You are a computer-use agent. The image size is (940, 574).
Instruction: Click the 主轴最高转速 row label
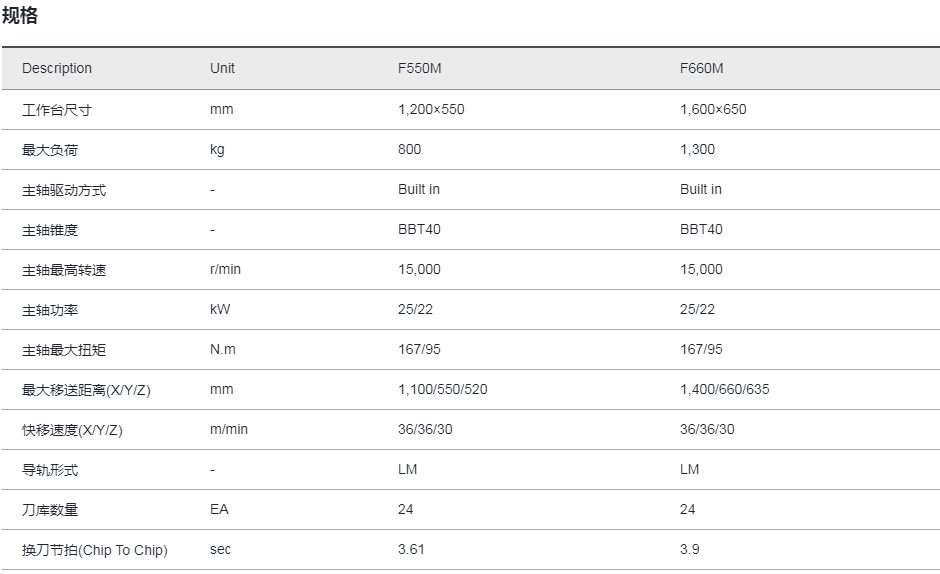[x=63, y=269]
